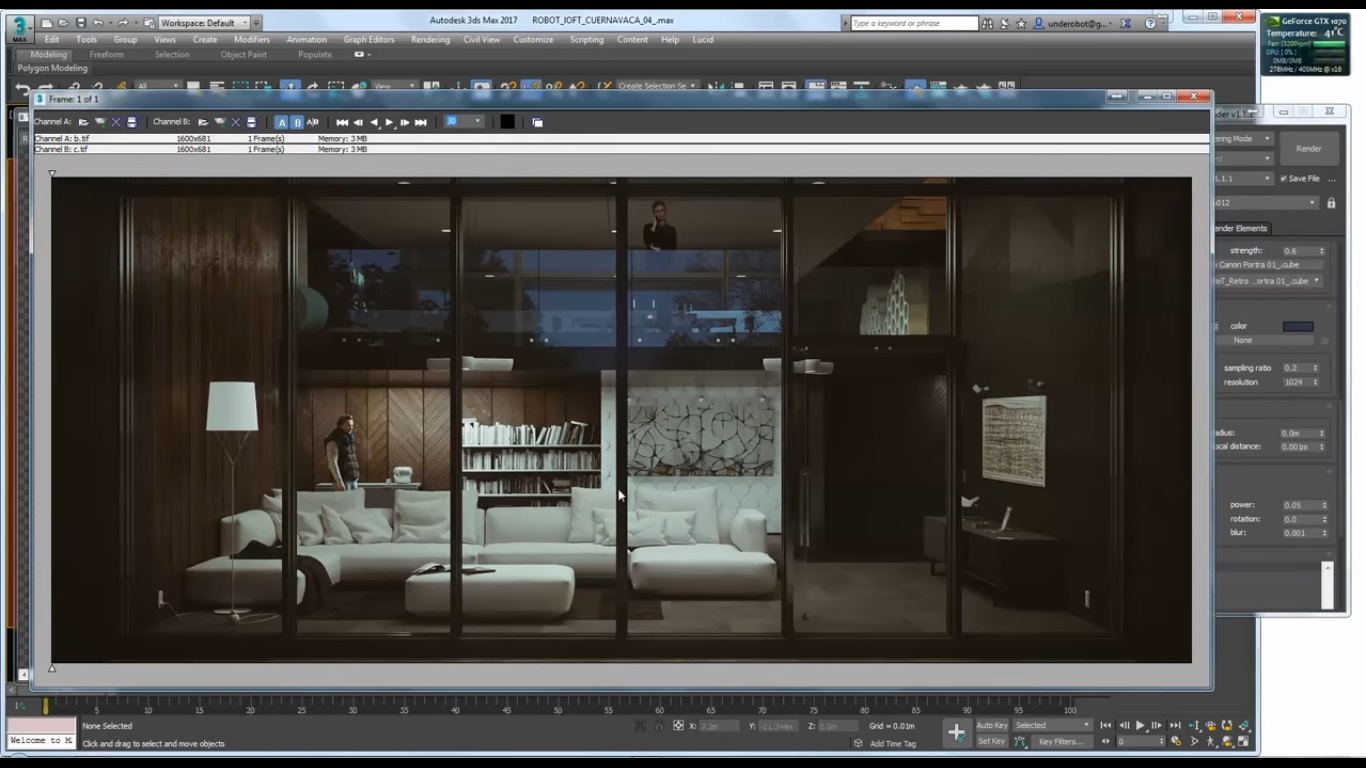
Task: Click the X coordinate input field
Action: click(x=718, y=726)
